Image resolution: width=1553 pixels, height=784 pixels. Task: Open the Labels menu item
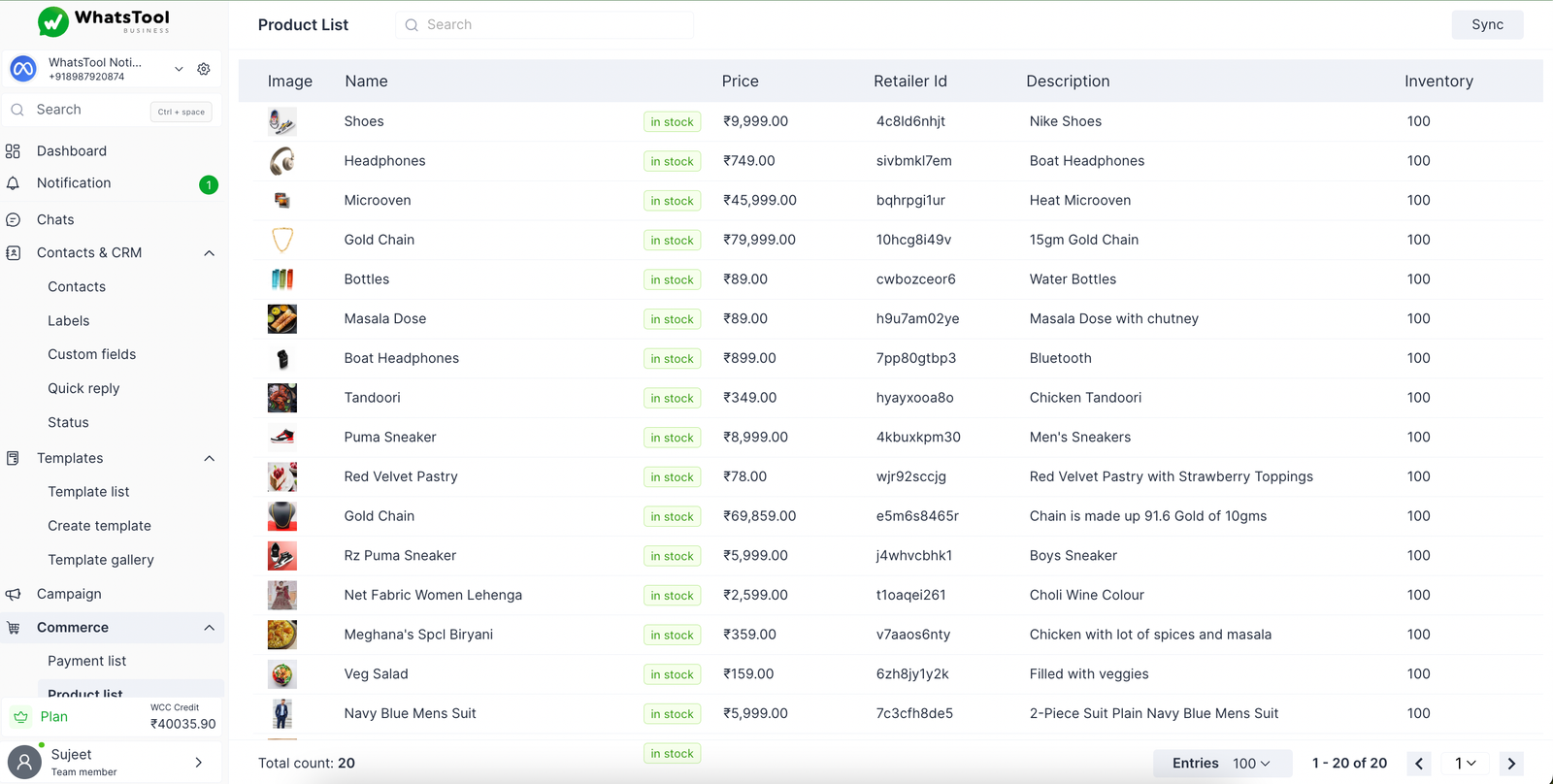[69, 321]
